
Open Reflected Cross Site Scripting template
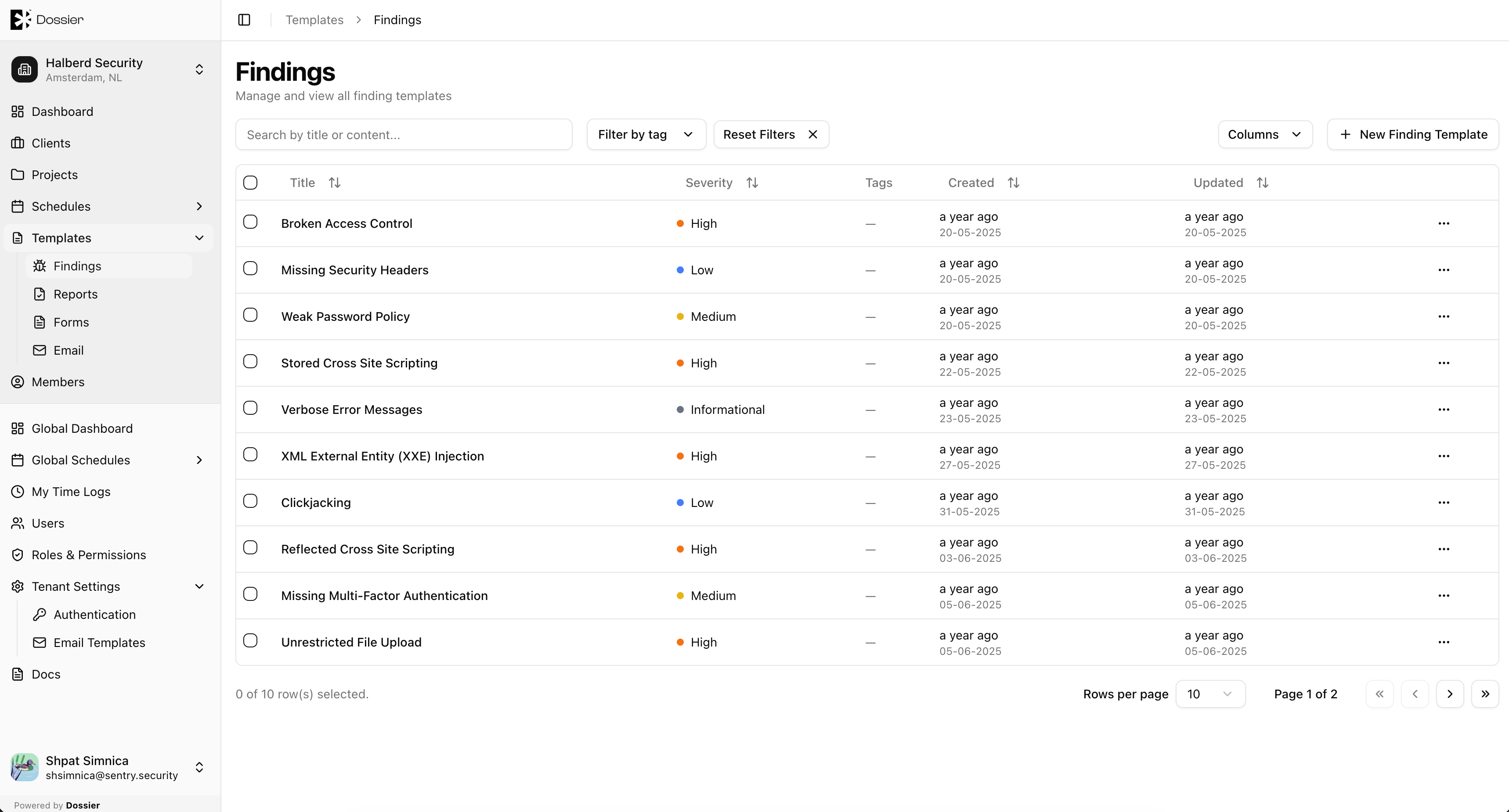367,549
